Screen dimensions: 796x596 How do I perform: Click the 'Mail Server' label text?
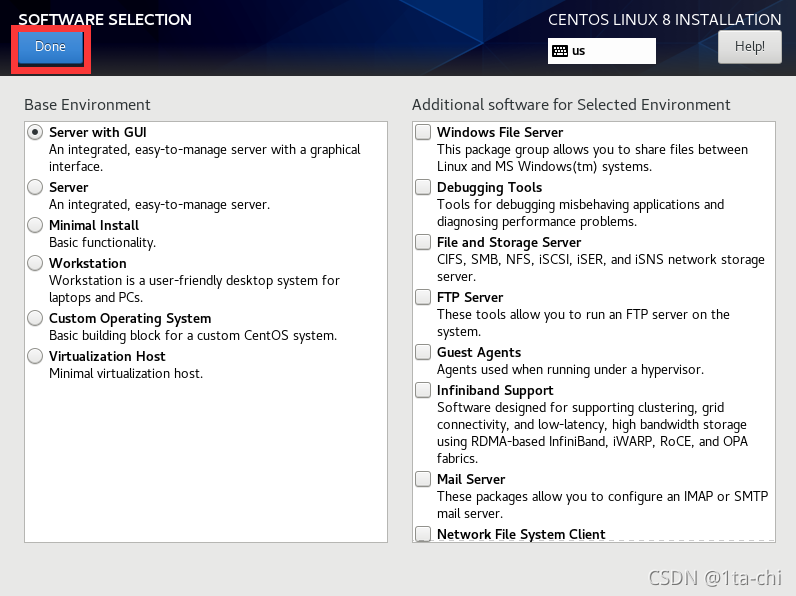[x=471, y=479]
